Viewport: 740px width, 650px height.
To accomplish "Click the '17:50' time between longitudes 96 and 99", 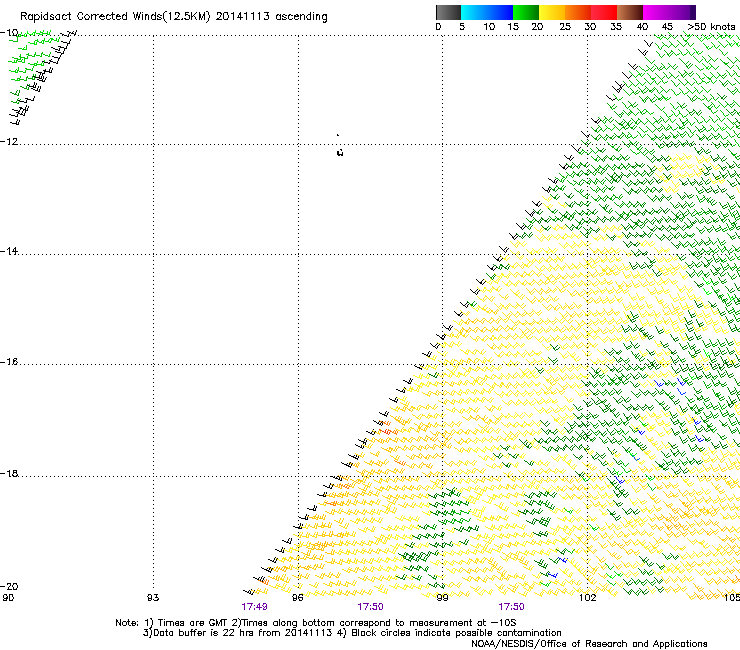I will [370, 607].
